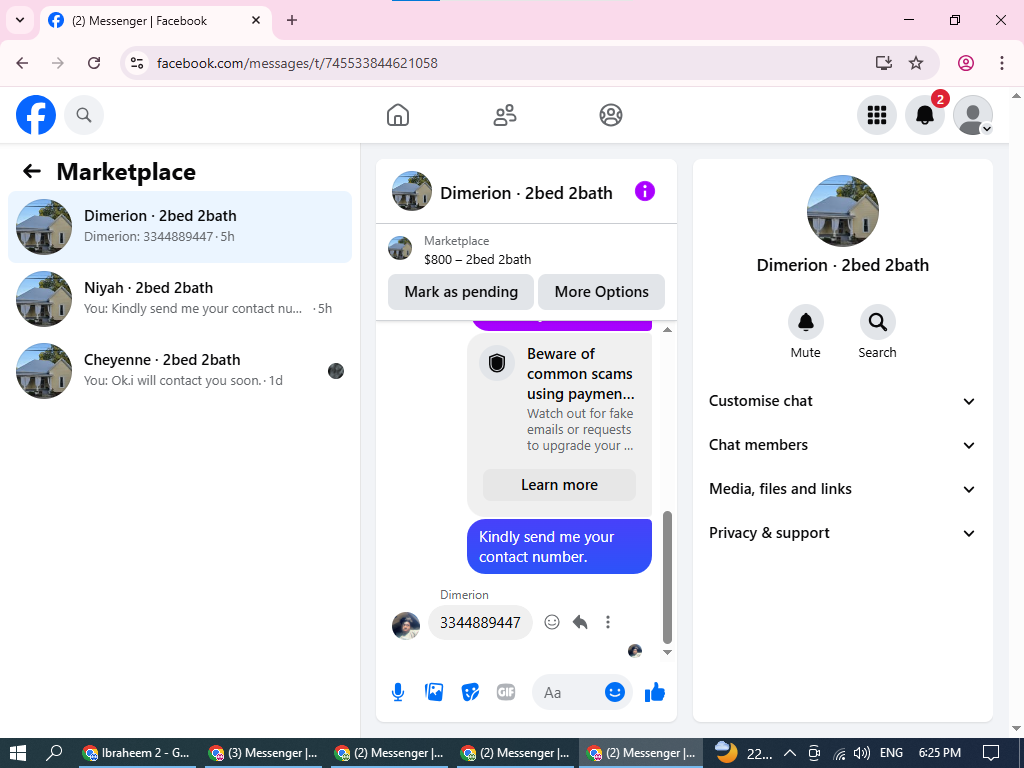
Task: Mute this chat with bell icon
Action: pos(806,322)
